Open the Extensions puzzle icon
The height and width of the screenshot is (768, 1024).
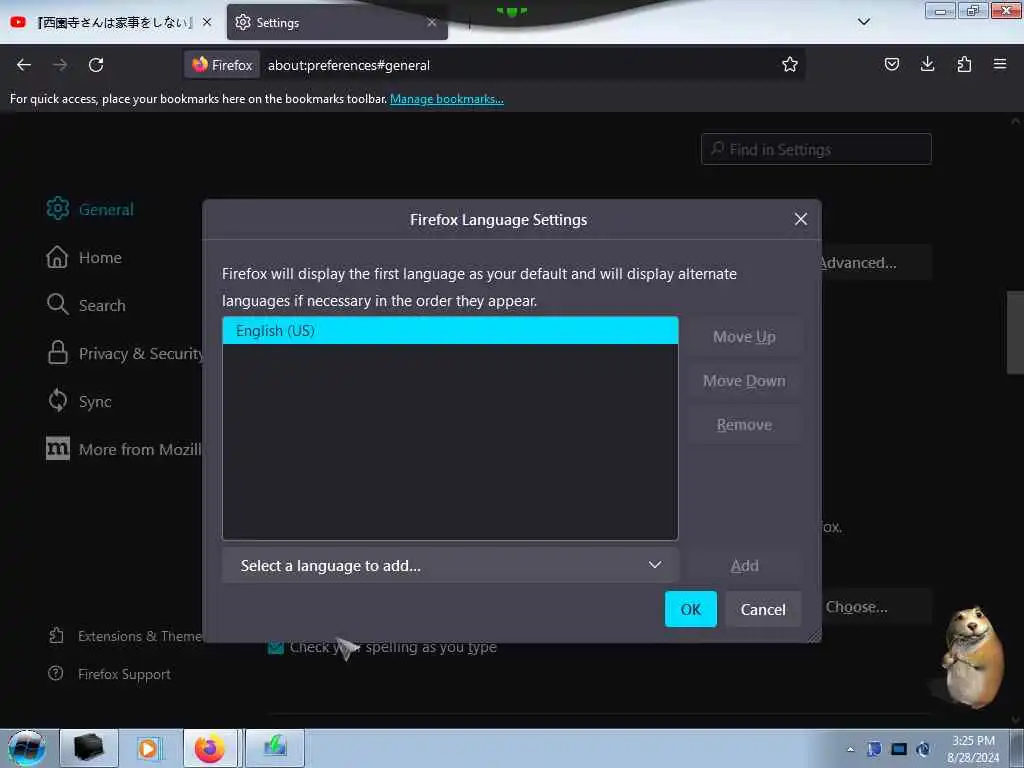coord(964,64)
